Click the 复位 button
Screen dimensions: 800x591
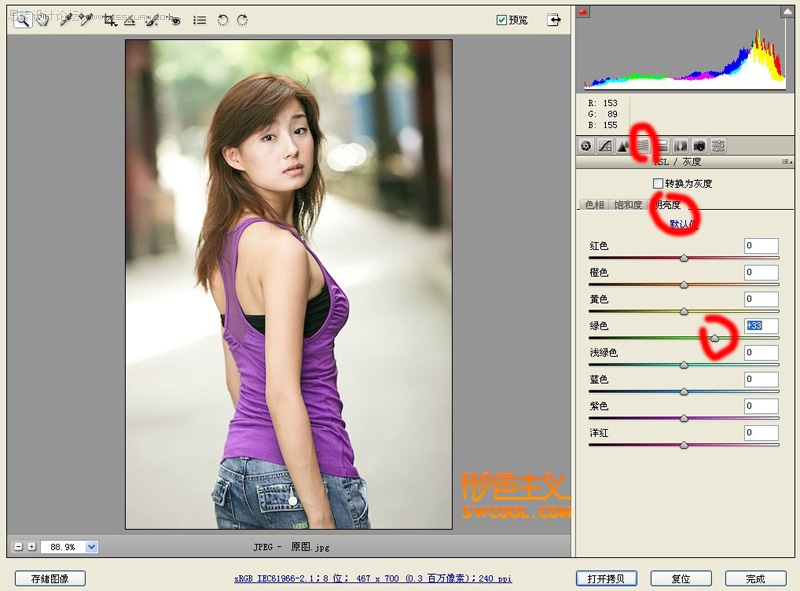click(681, 578)
